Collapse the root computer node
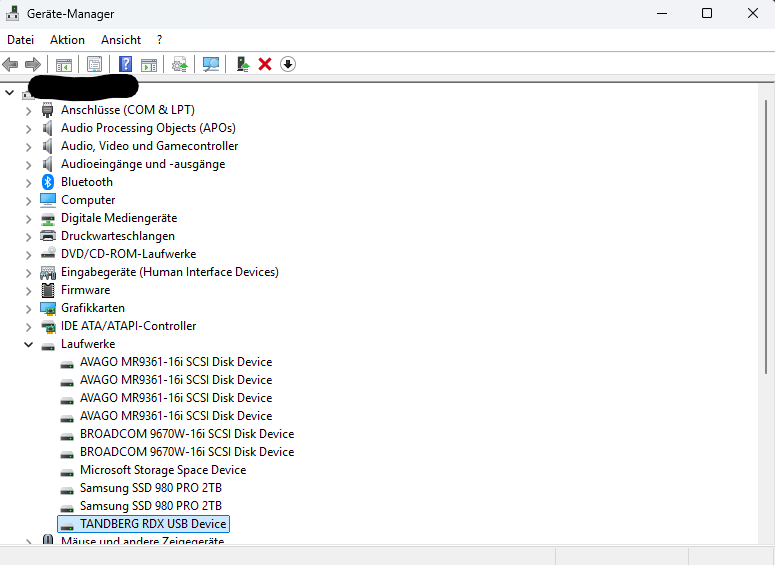The width and height of the screenshot is (775, 565). click(x=9, y=92)
